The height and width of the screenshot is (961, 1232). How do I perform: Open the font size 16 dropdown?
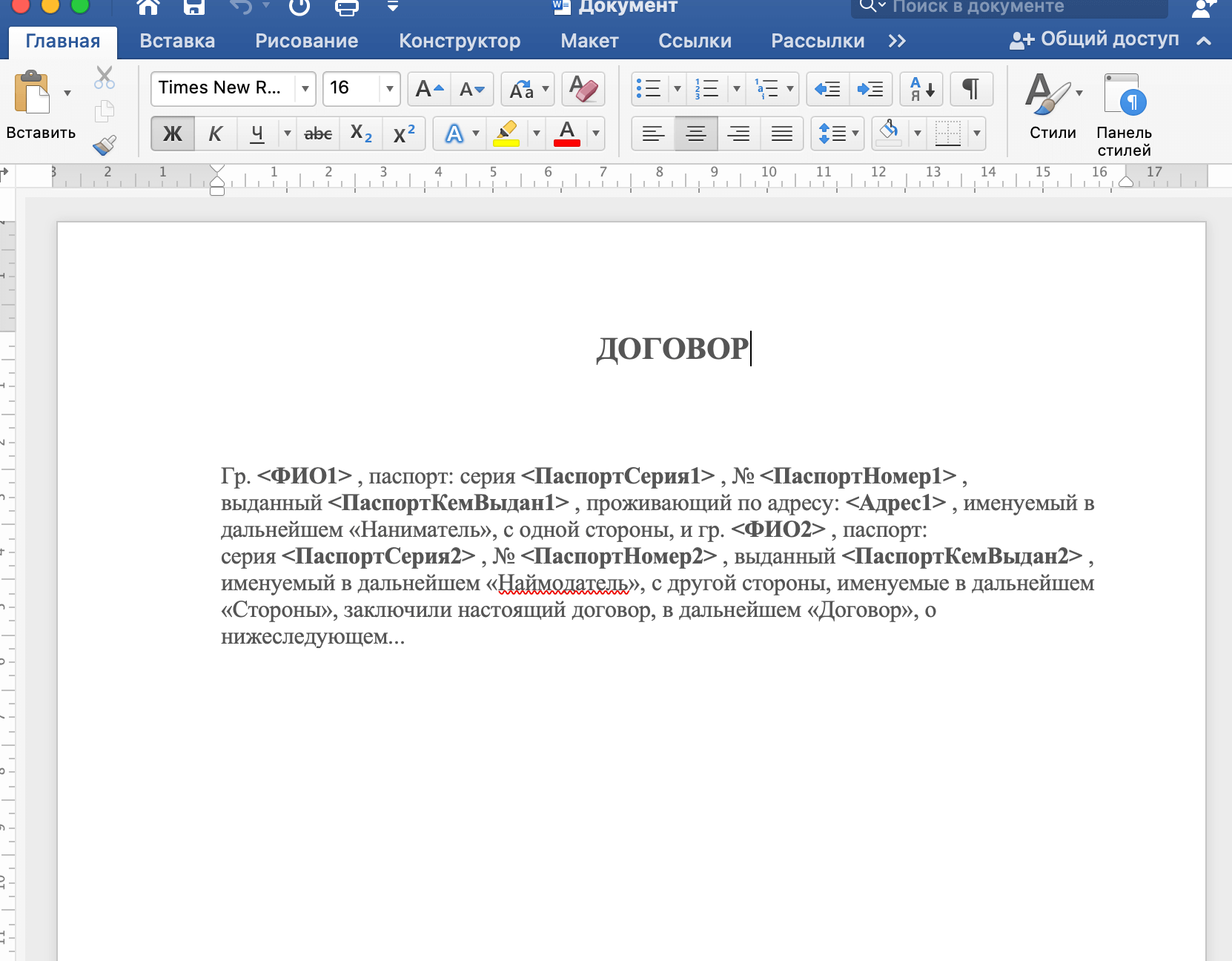(389, 89)
